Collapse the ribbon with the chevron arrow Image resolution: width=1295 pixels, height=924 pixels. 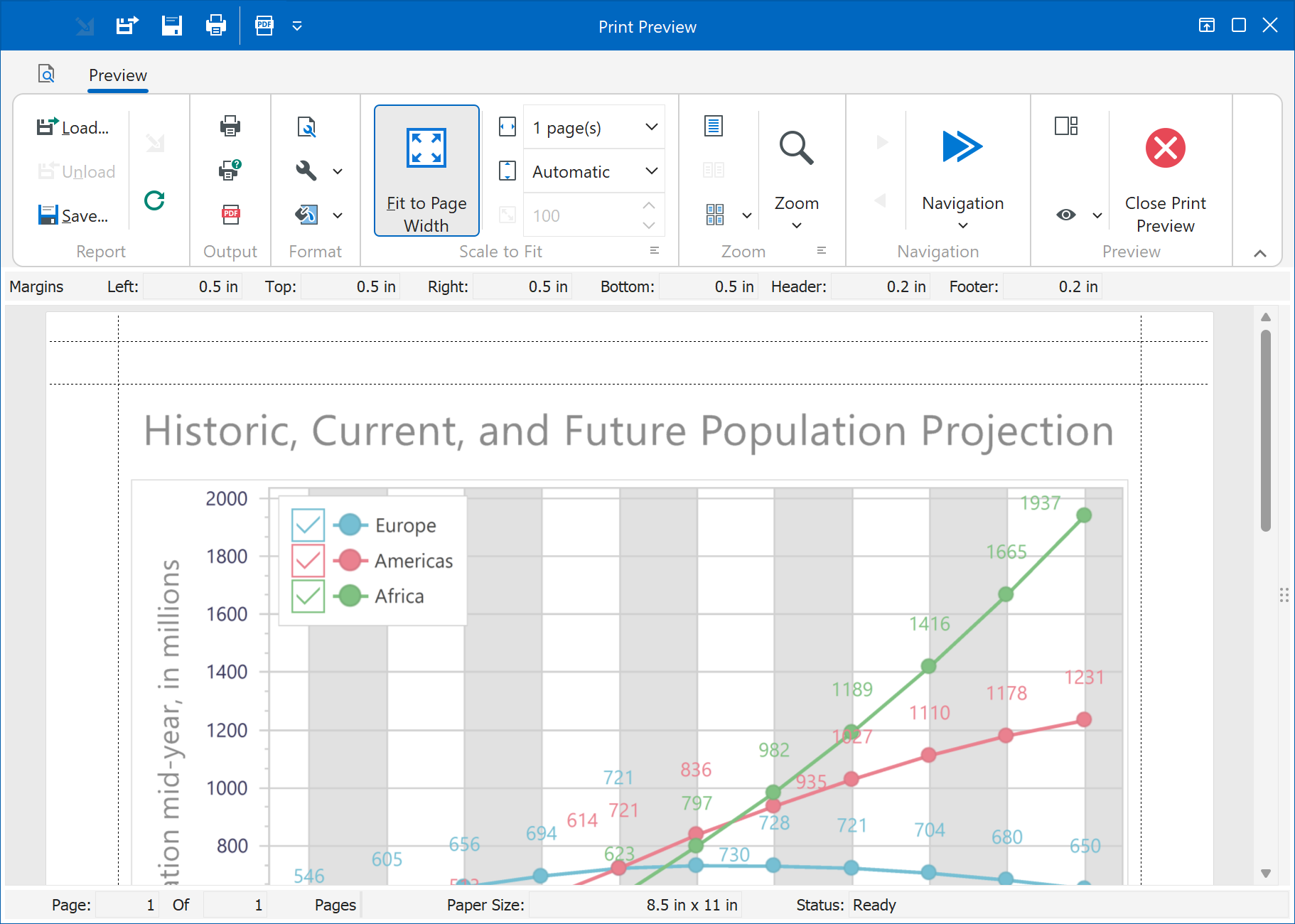pos(1259,253)
